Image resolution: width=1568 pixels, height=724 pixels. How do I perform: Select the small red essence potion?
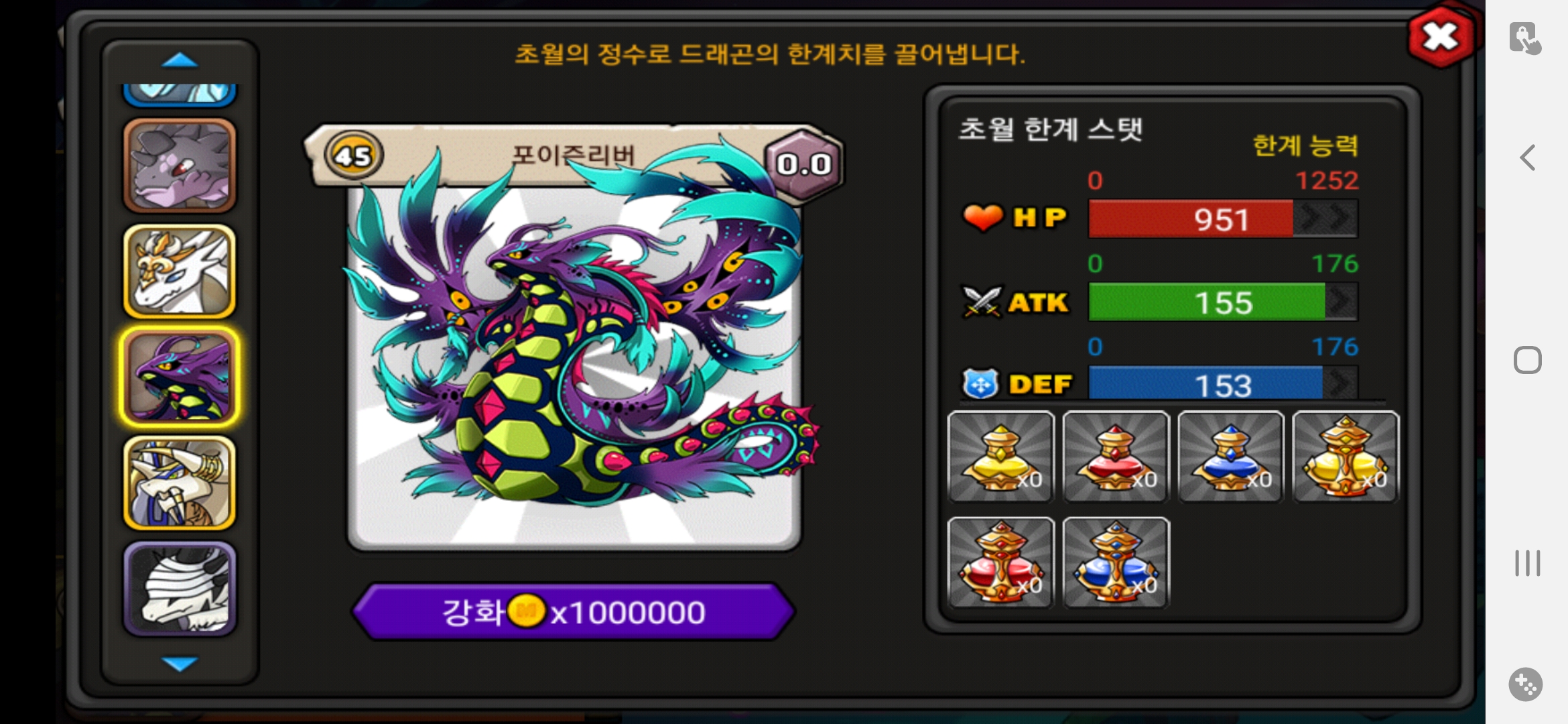point(1116,457)
